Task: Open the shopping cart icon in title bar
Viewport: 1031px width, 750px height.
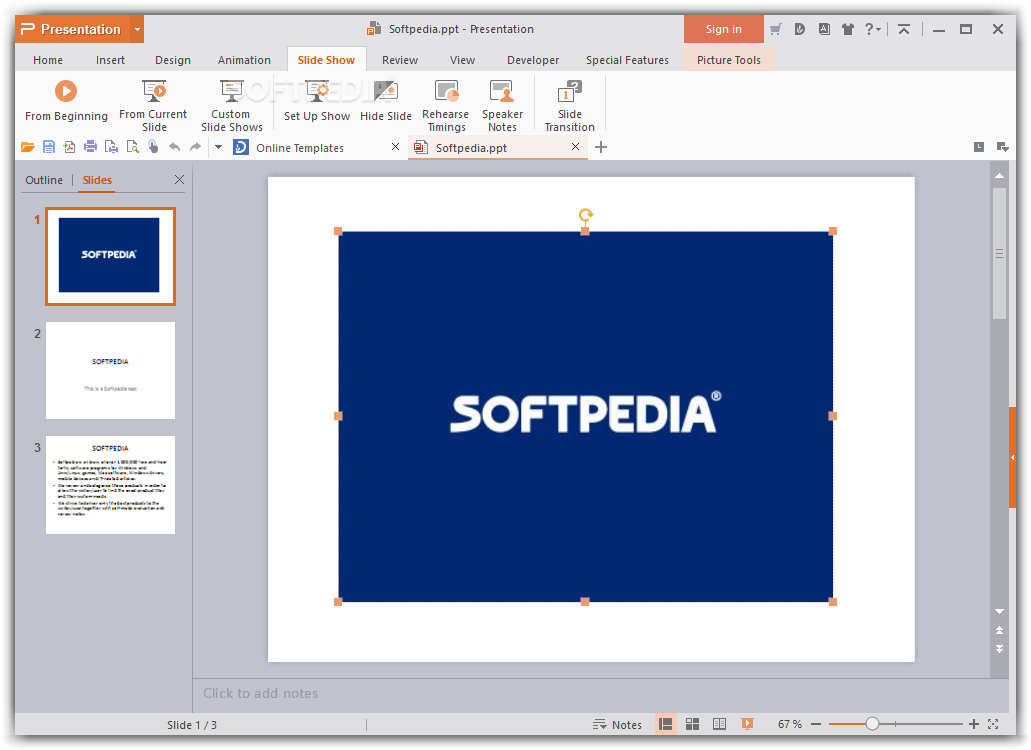Action: pos(775,29)
